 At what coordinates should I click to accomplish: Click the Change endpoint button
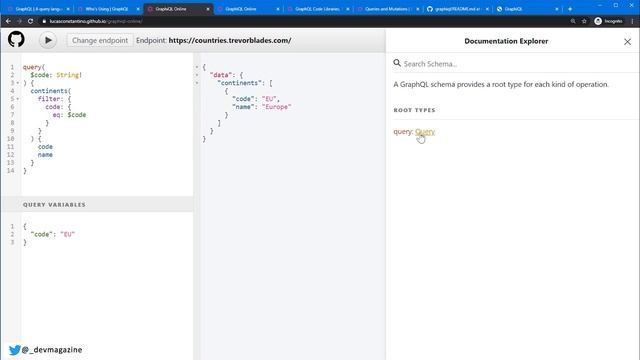100,40
